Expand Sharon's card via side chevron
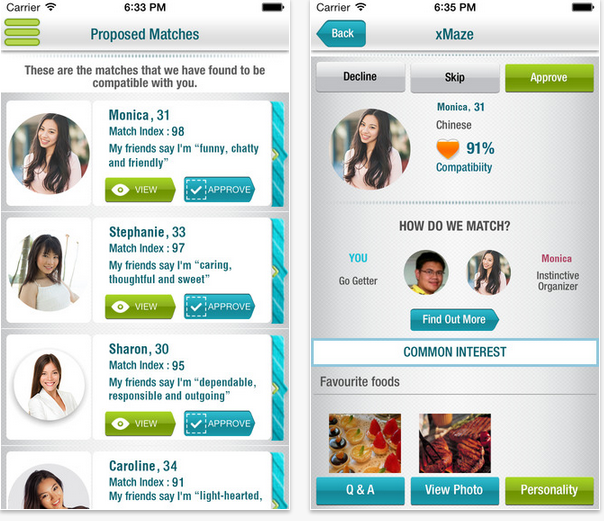Screen dimensions: 604x521 (x=276, y=389)
